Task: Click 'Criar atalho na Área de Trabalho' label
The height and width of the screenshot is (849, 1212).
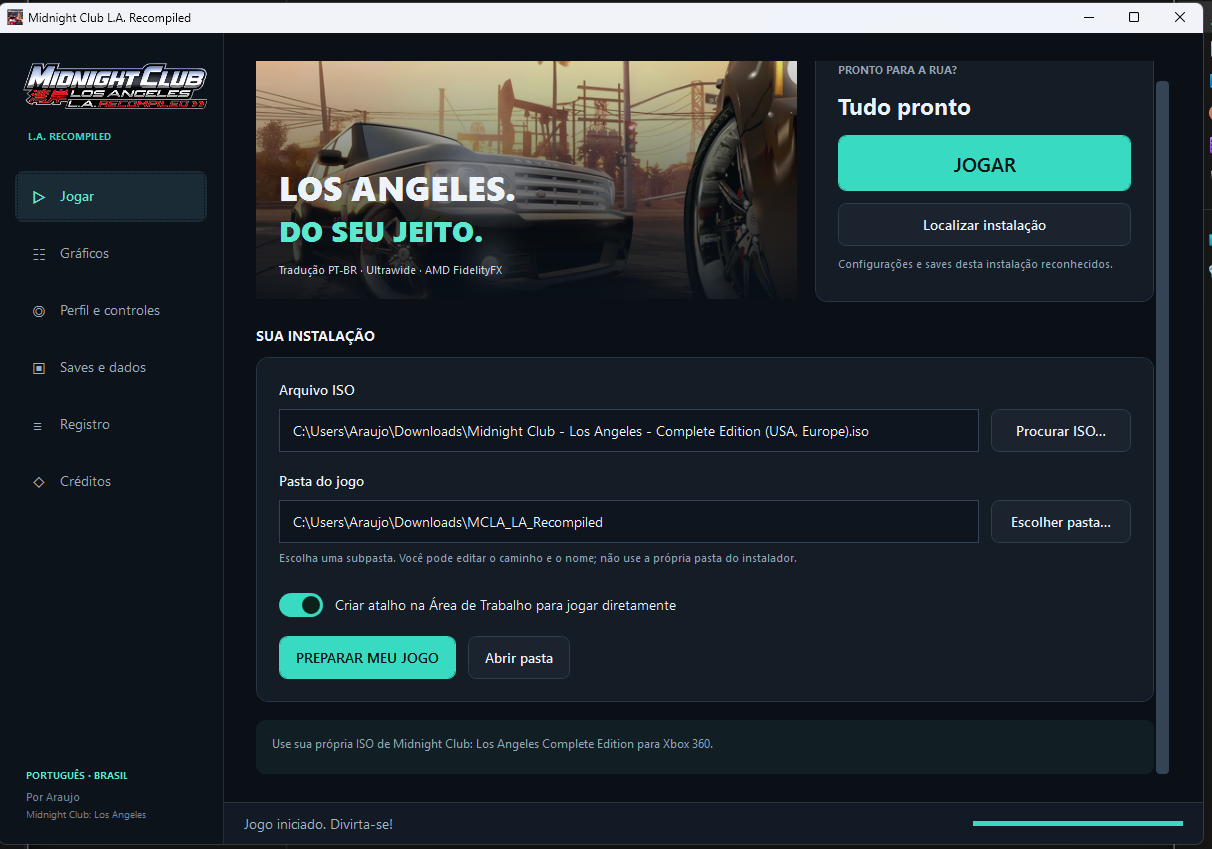Action: point(505,605)
